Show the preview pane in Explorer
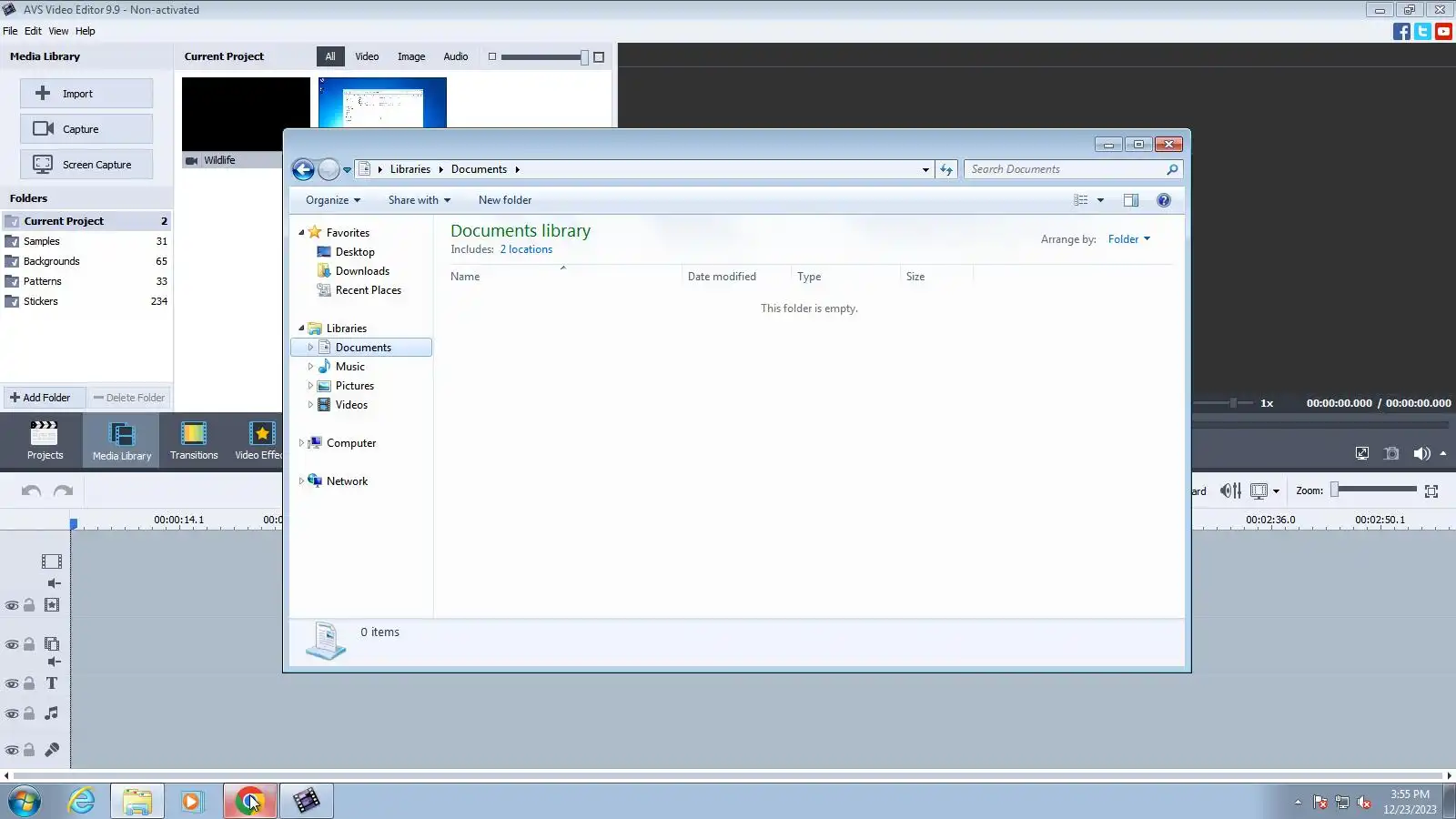The width and height of the screenshot is (1456, 819). (1131, 200)
